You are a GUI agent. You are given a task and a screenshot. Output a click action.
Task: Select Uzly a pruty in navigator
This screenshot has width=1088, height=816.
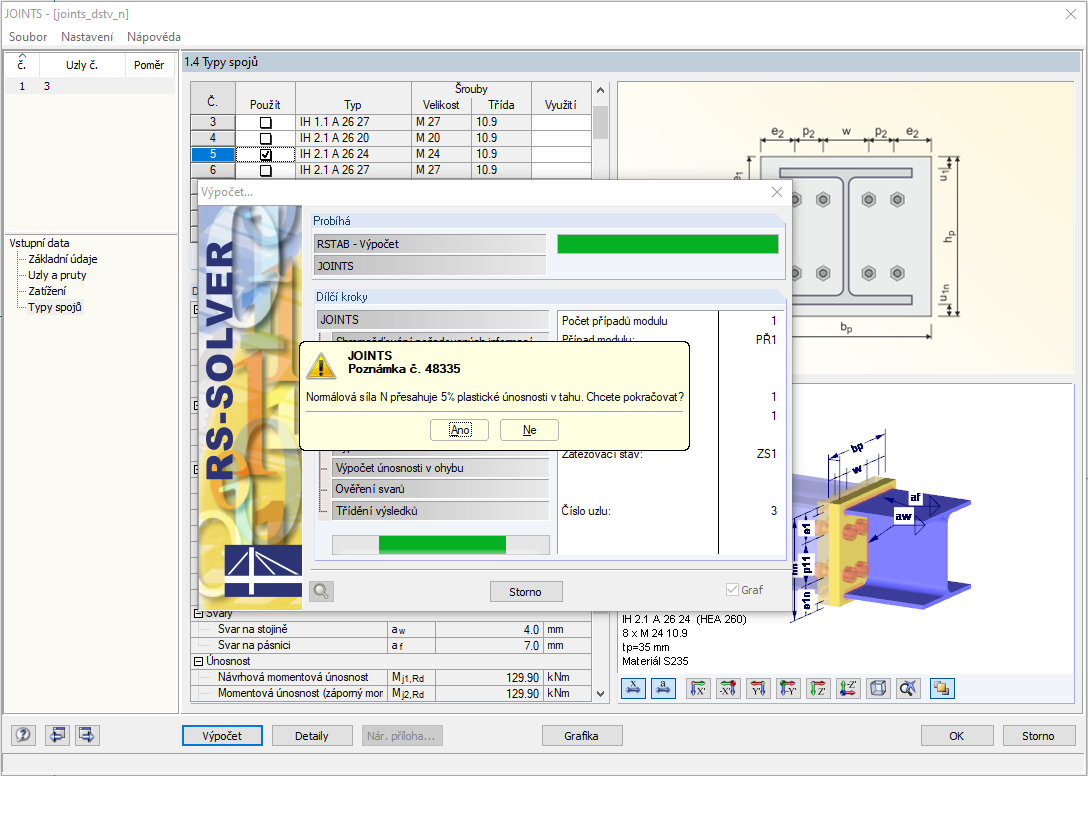[57, 275]
